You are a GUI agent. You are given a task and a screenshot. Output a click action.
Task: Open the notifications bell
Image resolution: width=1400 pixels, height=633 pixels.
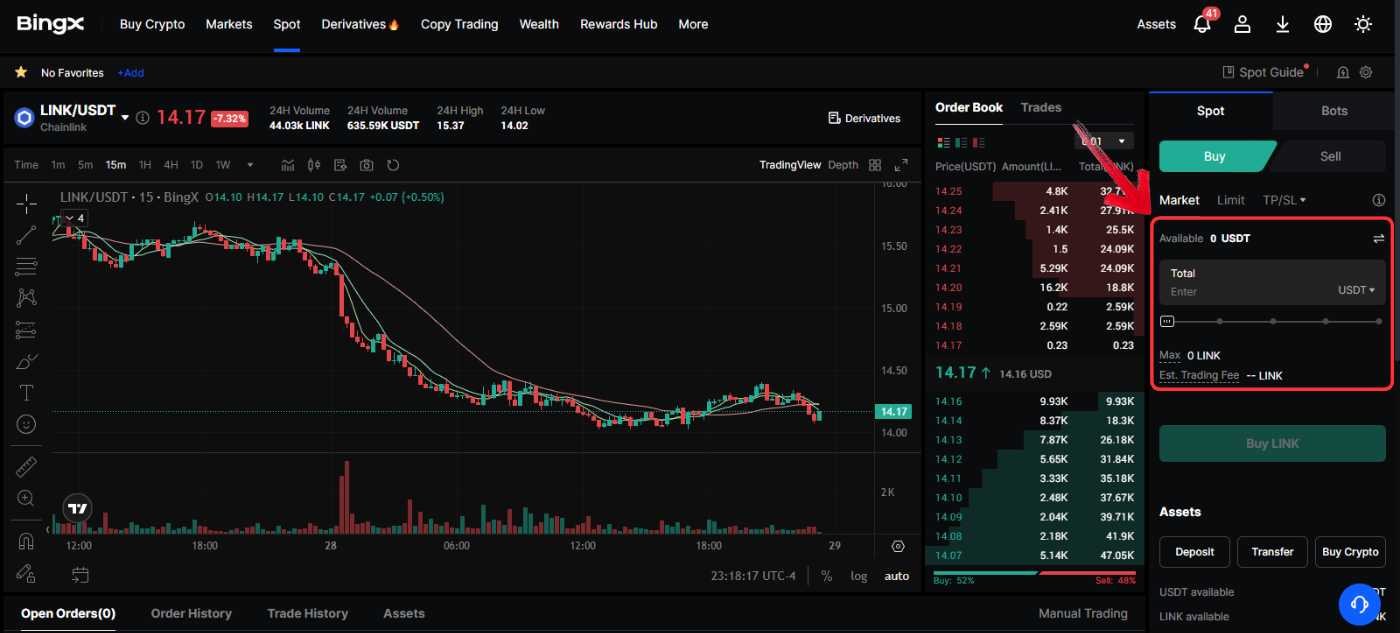(1203, 24)
